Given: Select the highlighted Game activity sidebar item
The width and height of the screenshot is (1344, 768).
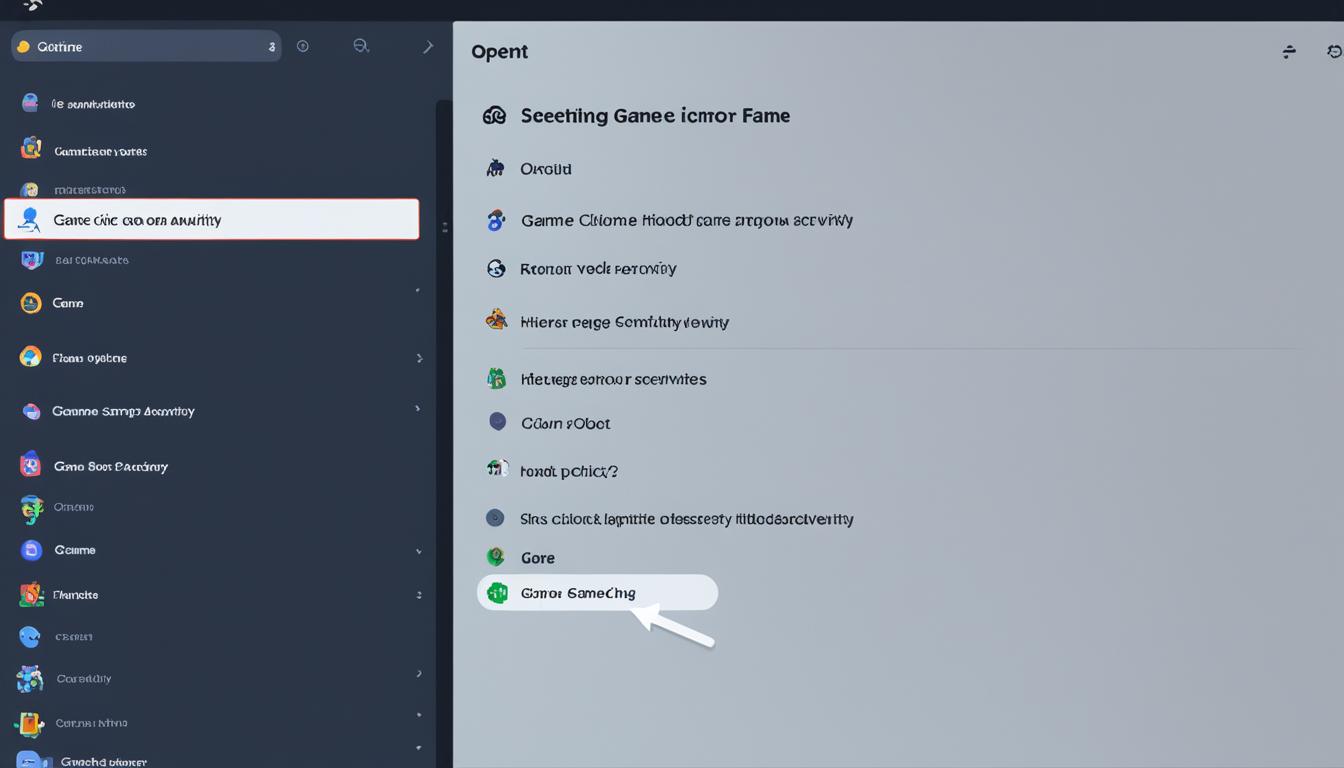Looking at the screenshot, I should click(x=212, y=220).
